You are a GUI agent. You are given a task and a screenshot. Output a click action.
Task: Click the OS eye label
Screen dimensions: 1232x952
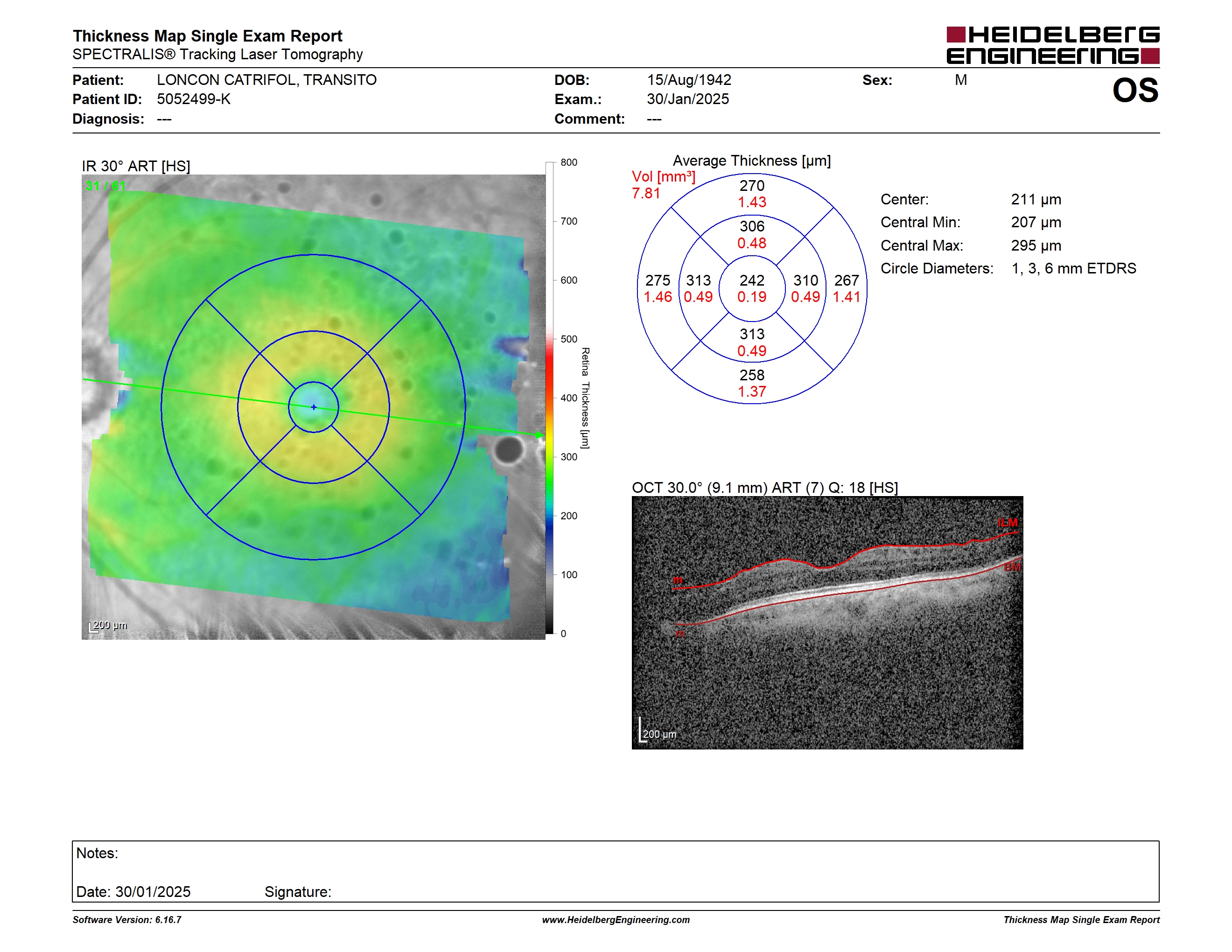point(1135,91)
